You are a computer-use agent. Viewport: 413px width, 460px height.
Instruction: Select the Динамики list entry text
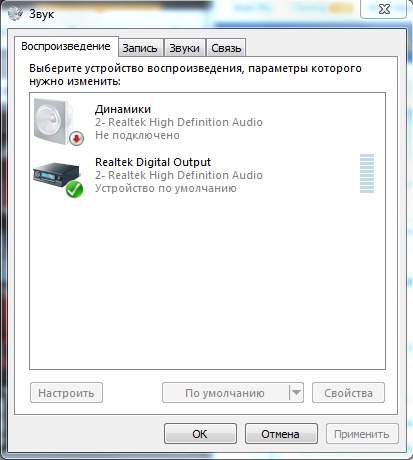click(123, 109)
